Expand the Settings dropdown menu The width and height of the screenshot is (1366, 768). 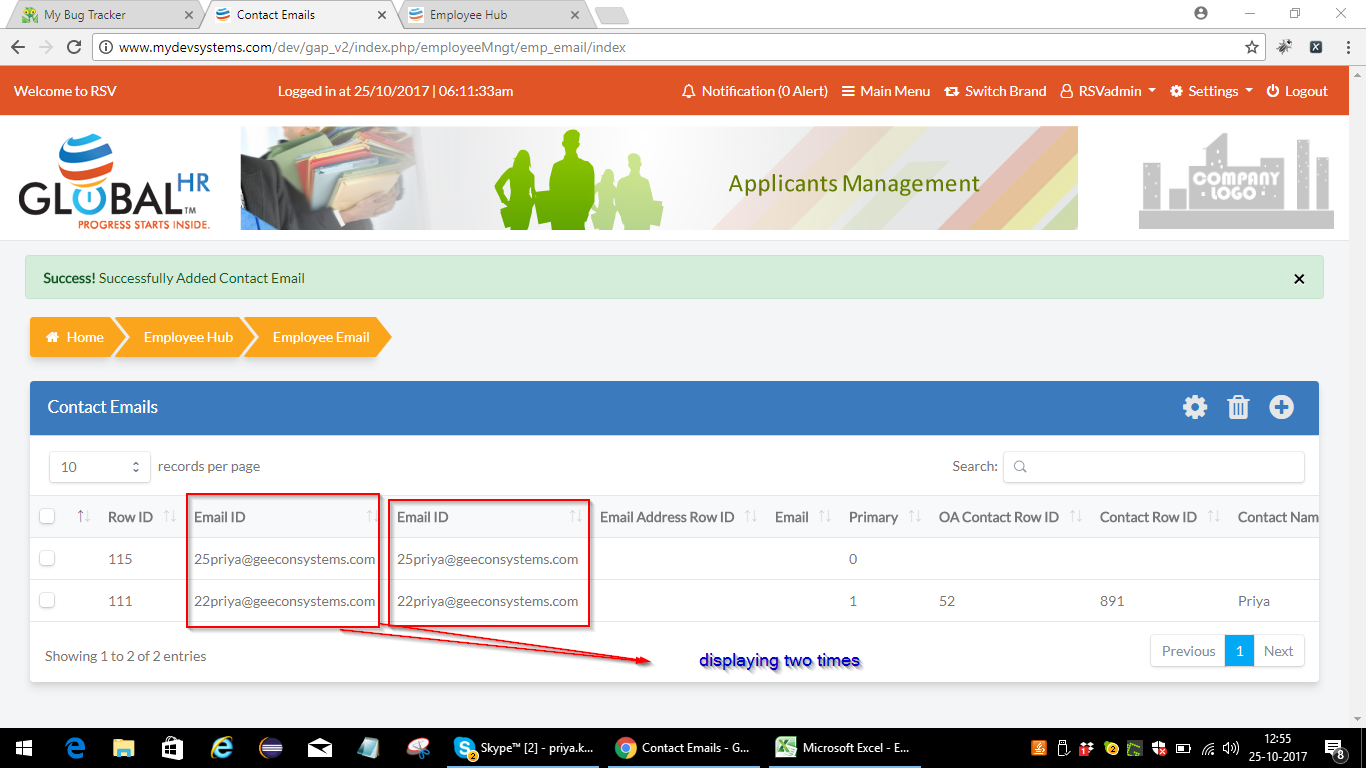click(1211, 91)
